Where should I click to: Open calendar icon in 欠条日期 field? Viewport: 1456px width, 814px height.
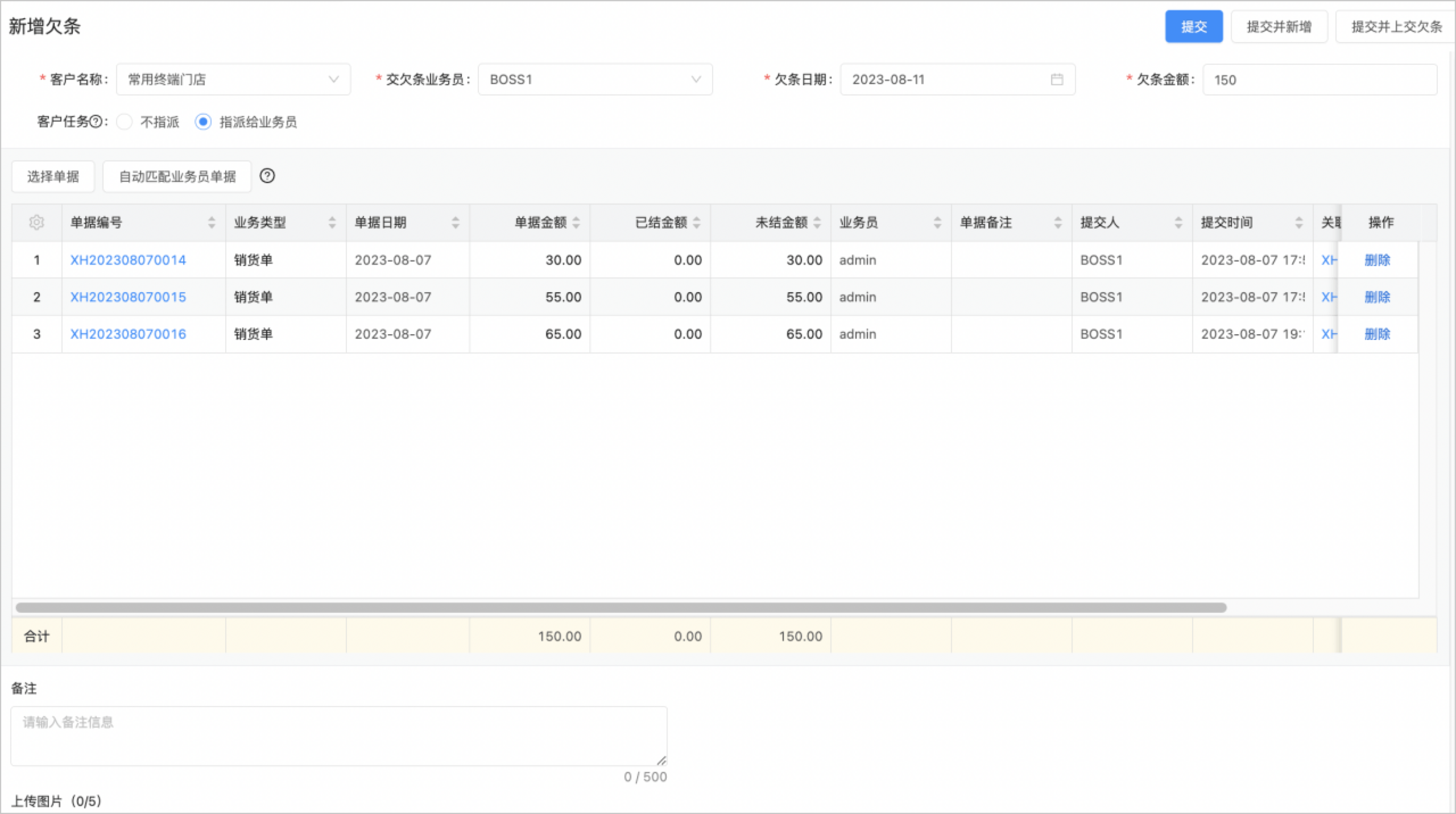(1057, 80)
